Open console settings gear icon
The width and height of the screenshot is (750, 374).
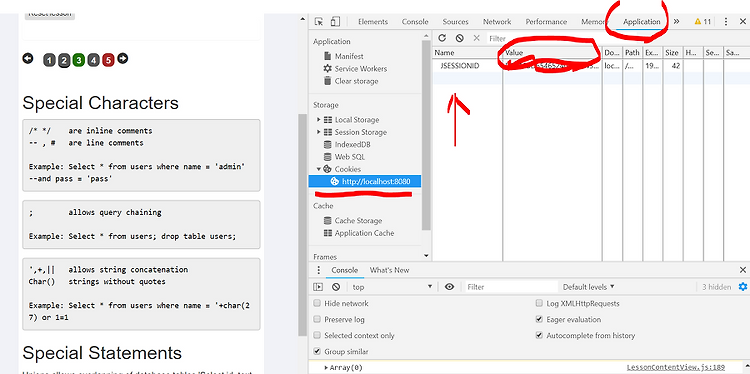[742, 287]
